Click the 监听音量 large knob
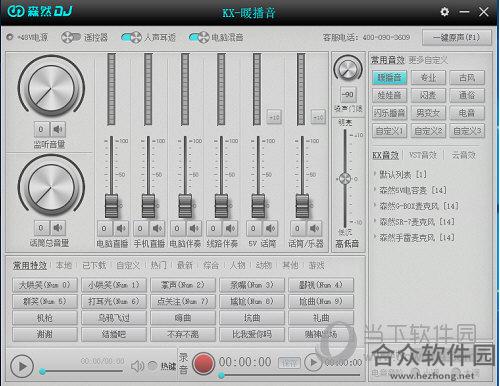500x386 pixels. point(51,88)
